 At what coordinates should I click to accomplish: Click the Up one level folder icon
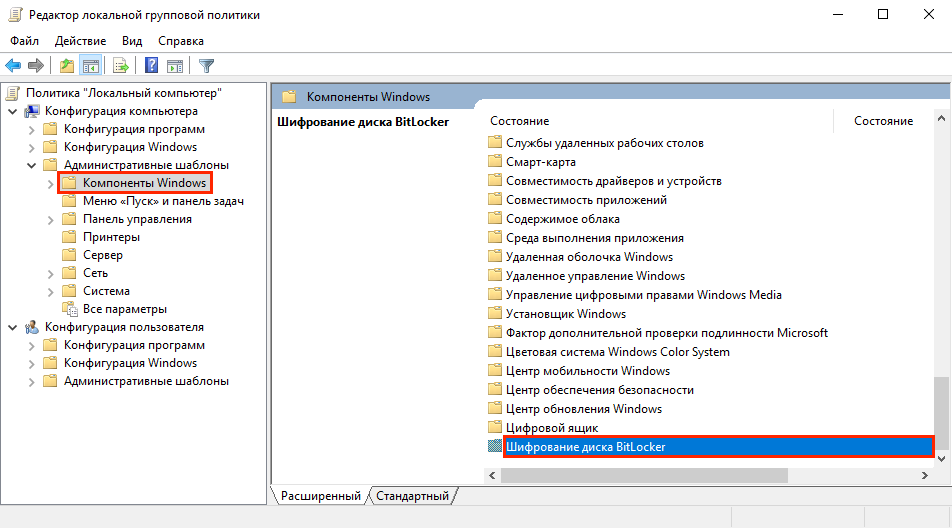(x=66, y=66)
